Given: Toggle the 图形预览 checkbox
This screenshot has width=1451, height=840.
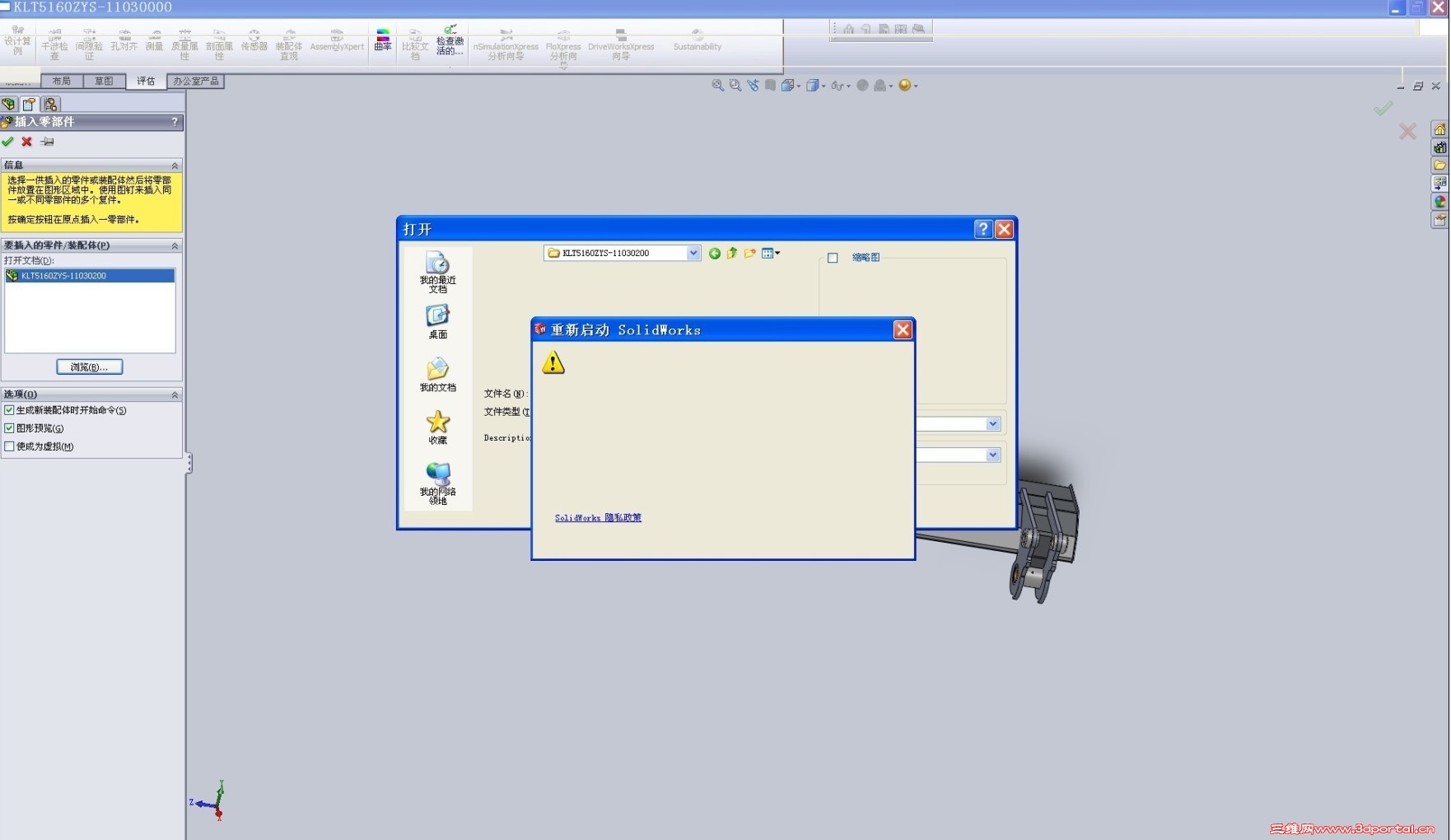Looking at the screenshot, I should 9,428.
